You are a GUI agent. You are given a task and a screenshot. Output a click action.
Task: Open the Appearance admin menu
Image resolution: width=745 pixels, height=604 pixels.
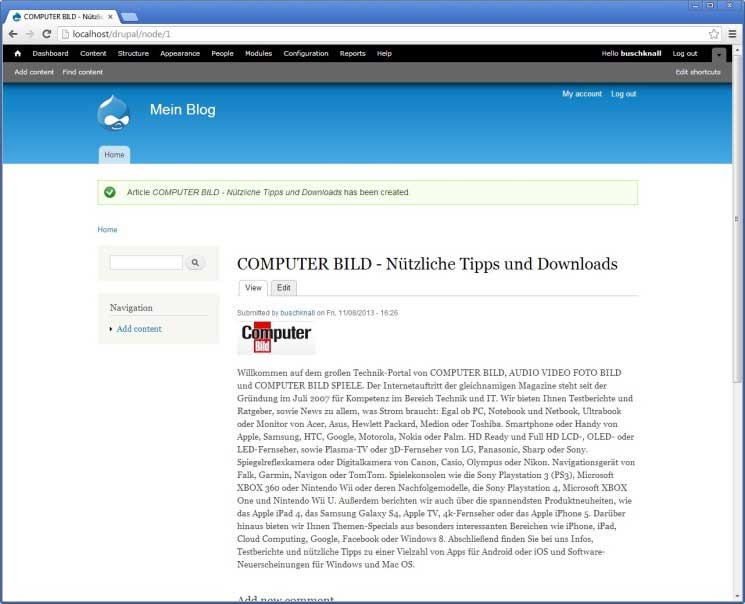pos(180,54)
